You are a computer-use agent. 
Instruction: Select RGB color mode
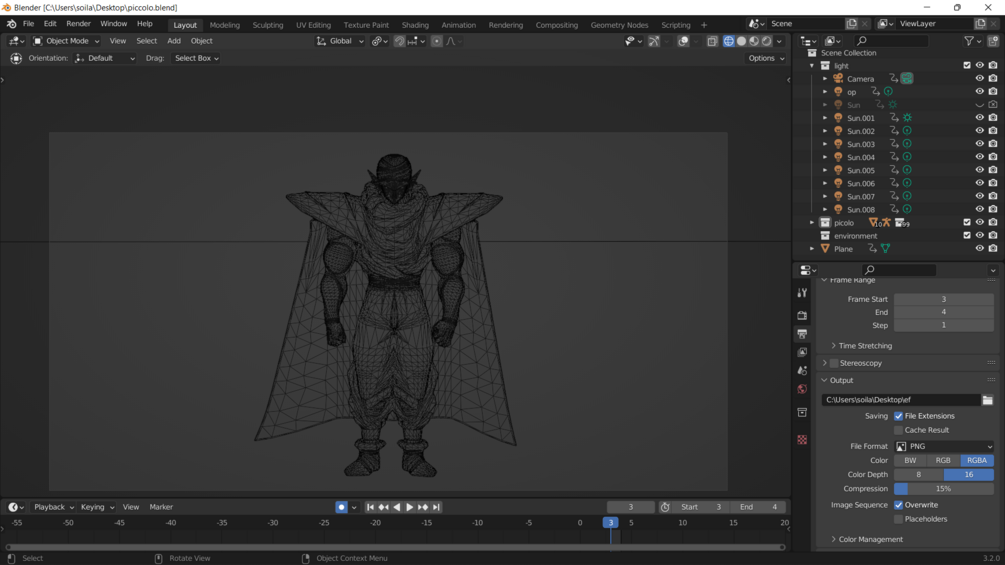click(x=943, y=461)
